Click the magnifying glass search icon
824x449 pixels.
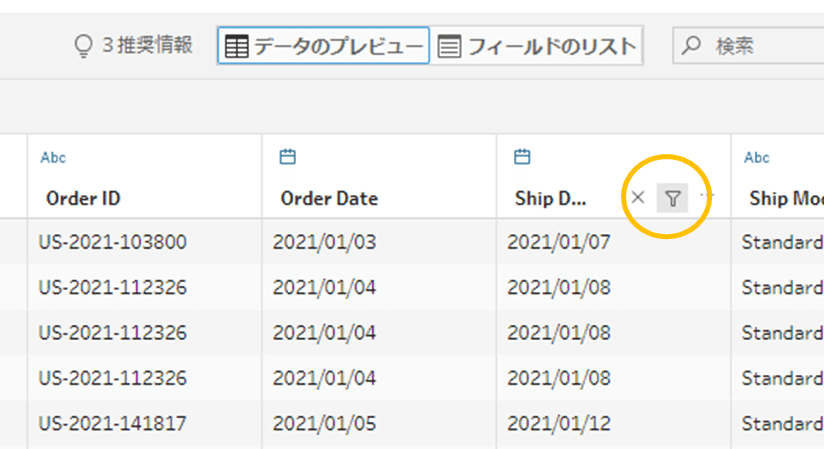tap(691, 46)
